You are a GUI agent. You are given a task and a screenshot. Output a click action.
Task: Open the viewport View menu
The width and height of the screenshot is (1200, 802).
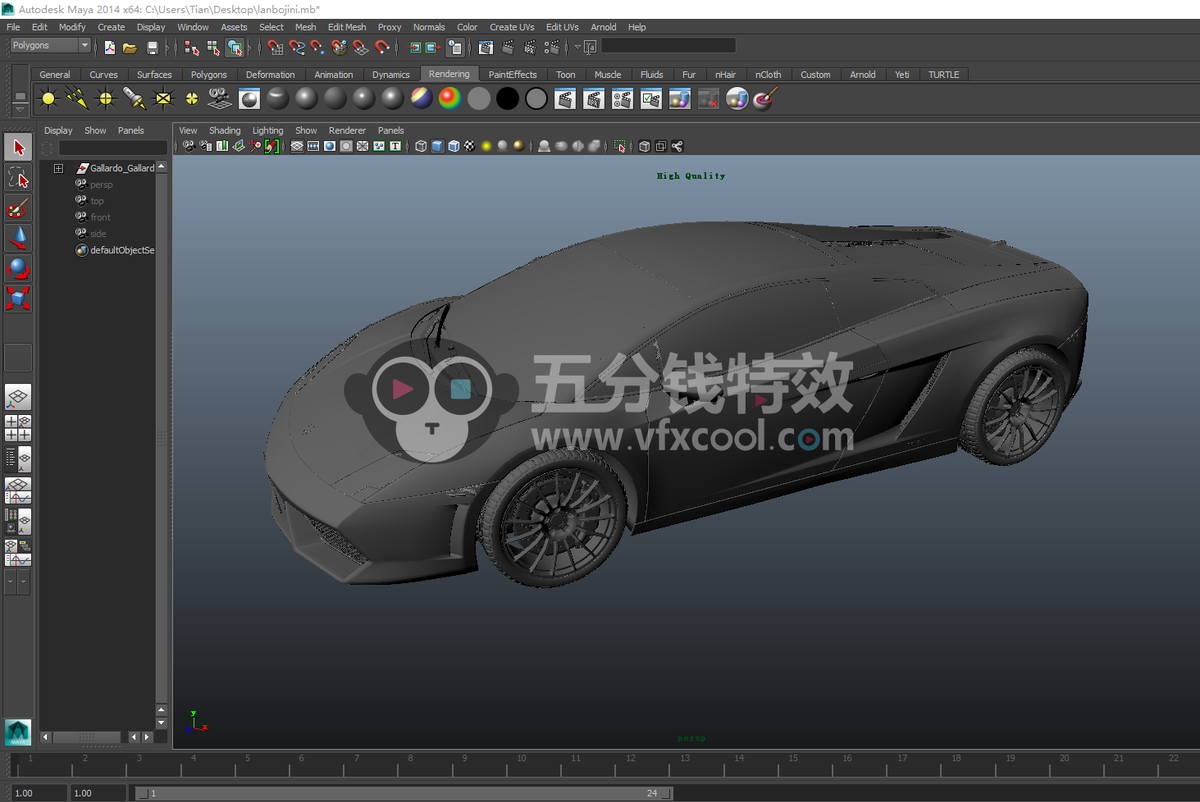click(x=188, y=130)
